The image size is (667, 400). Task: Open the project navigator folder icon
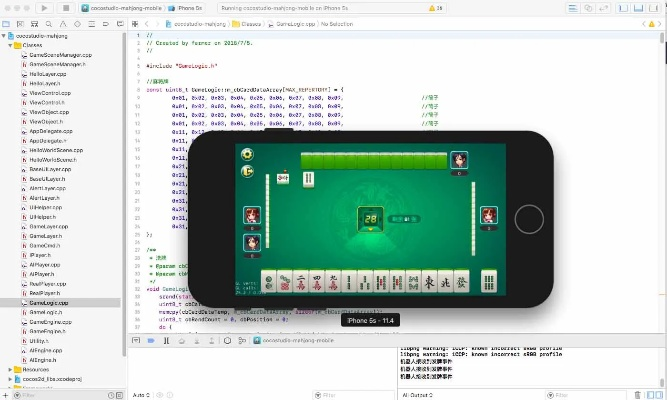tap(6, 23)
